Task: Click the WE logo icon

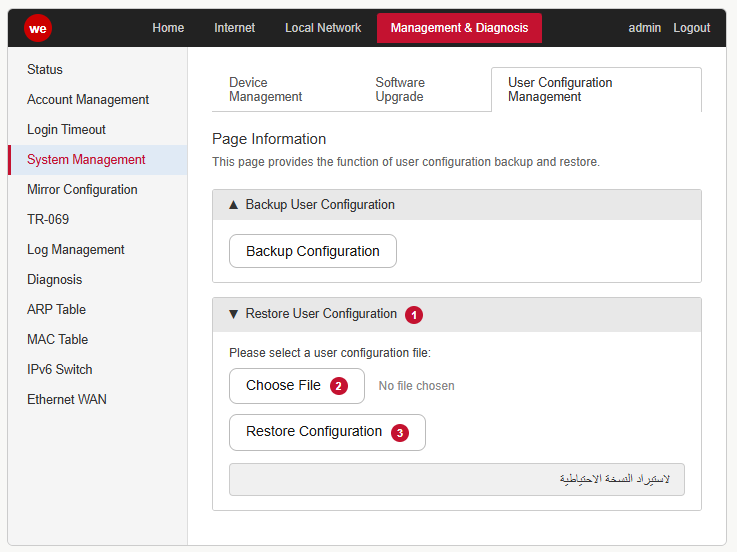Action: click(x=38, y=28)
